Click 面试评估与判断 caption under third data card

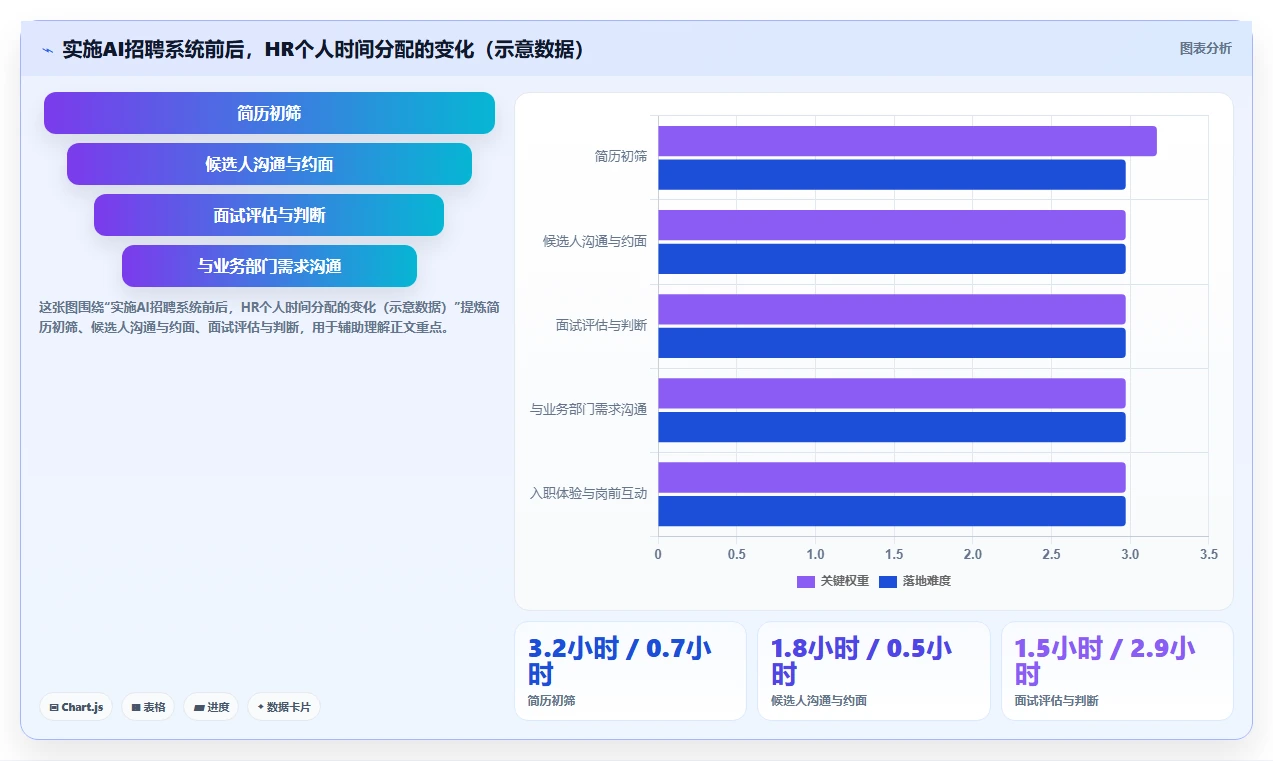(1056, 701)
